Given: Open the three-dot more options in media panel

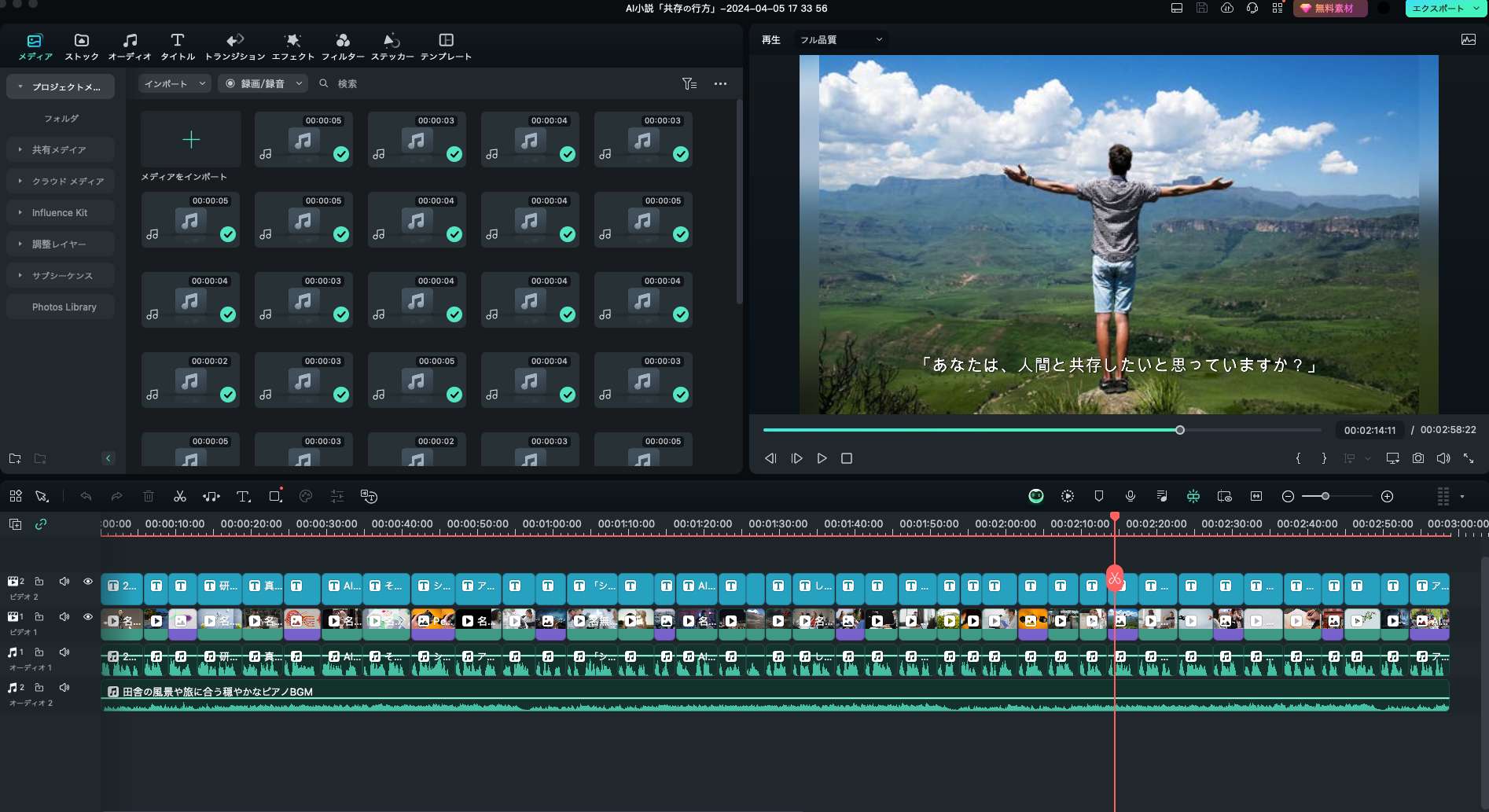Looking at the screenshot, I should click(x=720, y=83).
